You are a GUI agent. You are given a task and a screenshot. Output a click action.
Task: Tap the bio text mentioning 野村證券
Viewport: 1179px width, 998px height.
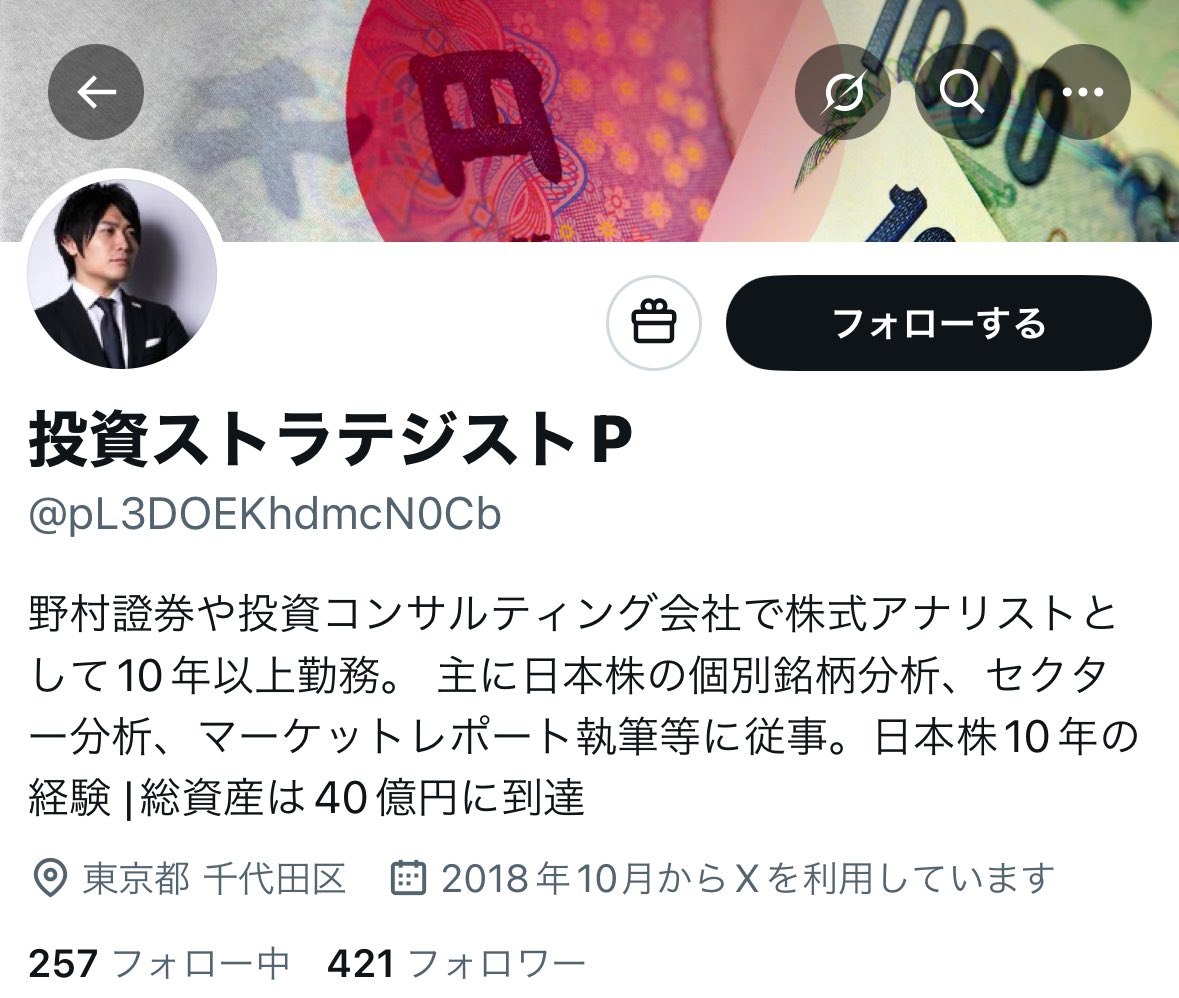pos(583,706)
